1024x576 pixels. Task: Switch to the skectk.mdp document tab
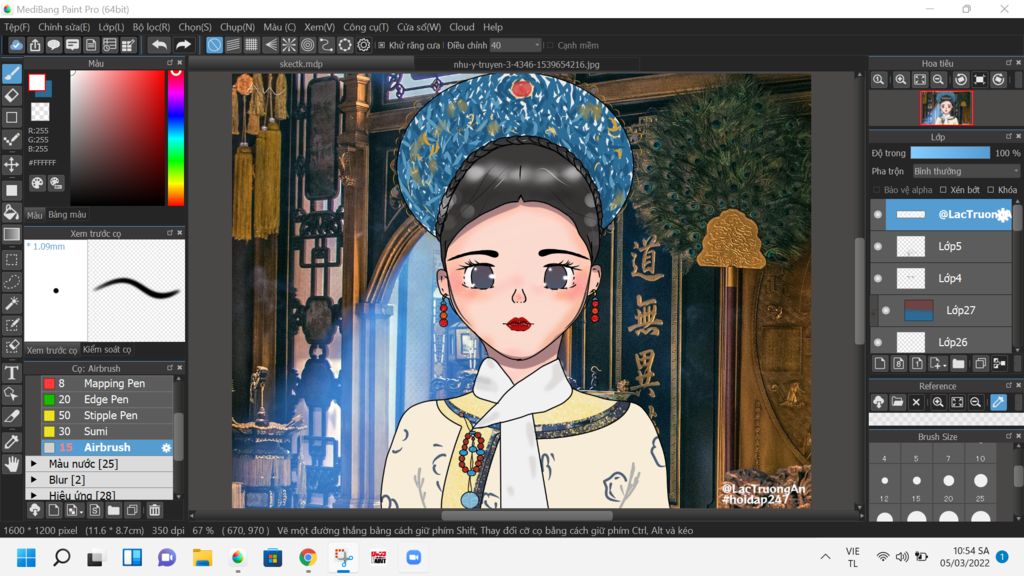(x=301, y=64)
